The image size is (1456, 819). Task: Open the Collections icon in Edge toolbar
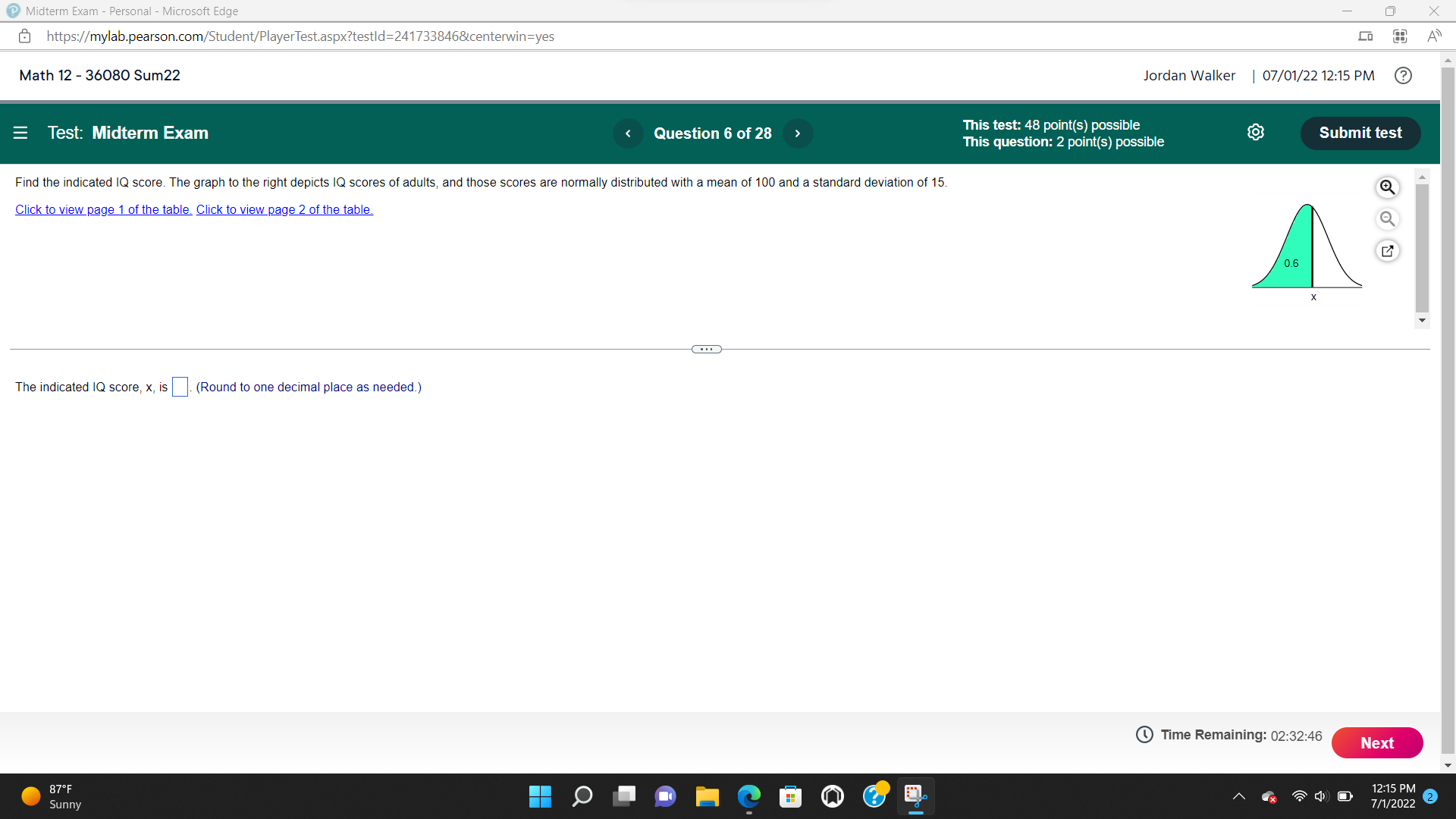coord(1399,36)
